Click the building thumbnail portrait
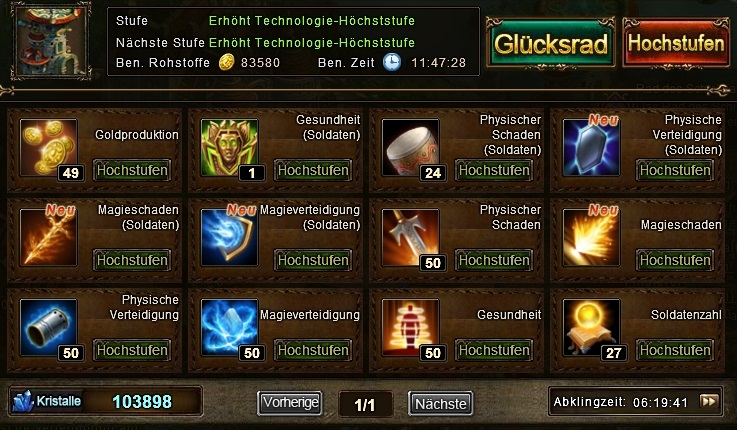 click(51, 41)
